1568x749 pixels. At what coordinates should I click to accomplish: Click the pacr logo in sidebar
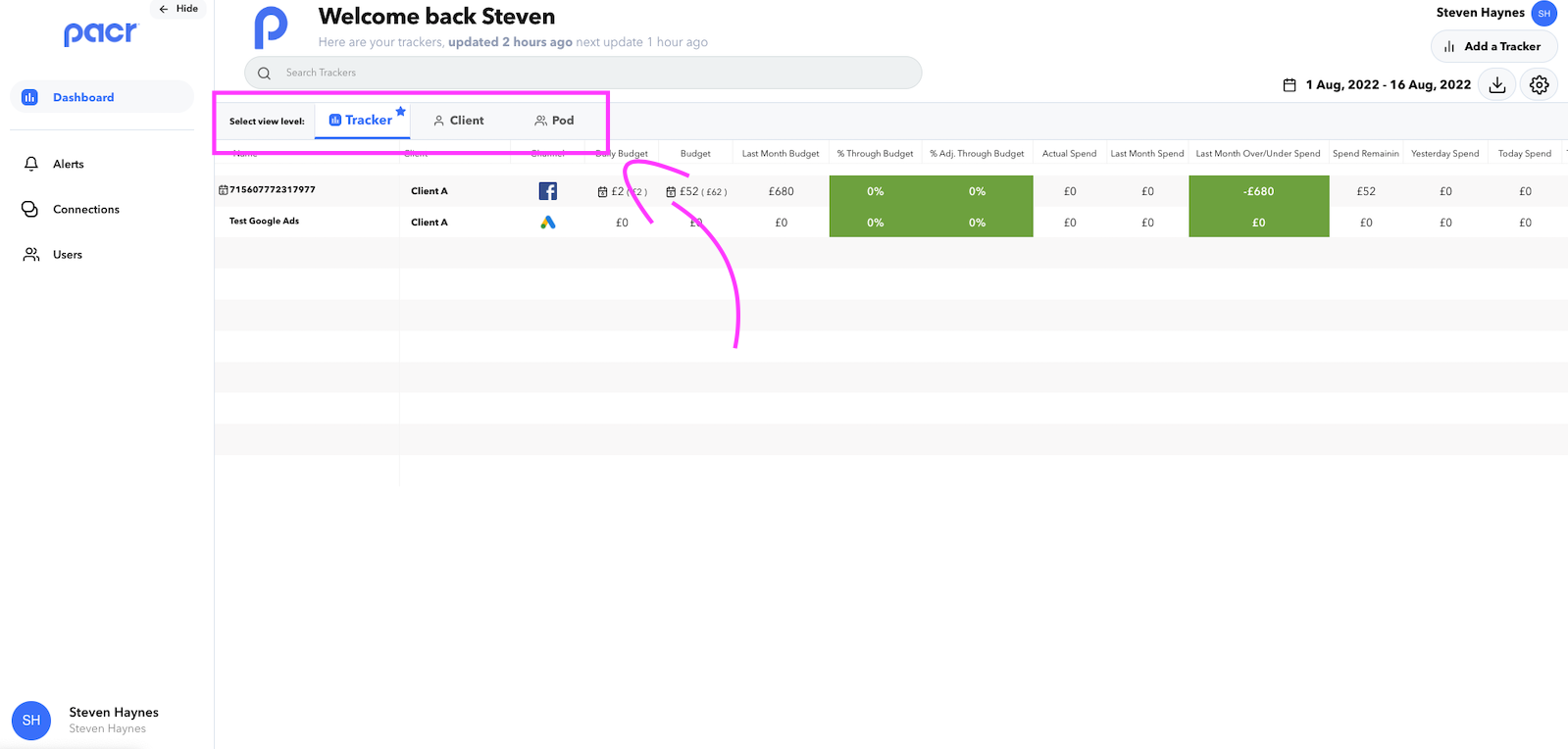100,34
